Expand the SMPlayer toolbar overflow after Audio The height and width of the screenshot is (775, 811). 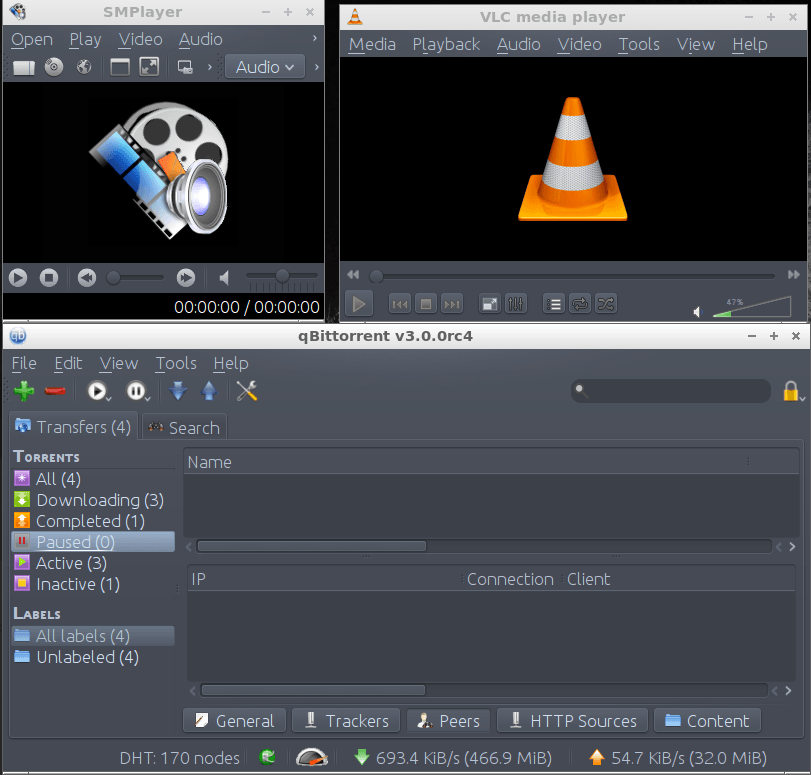click(x=317, y=67)
